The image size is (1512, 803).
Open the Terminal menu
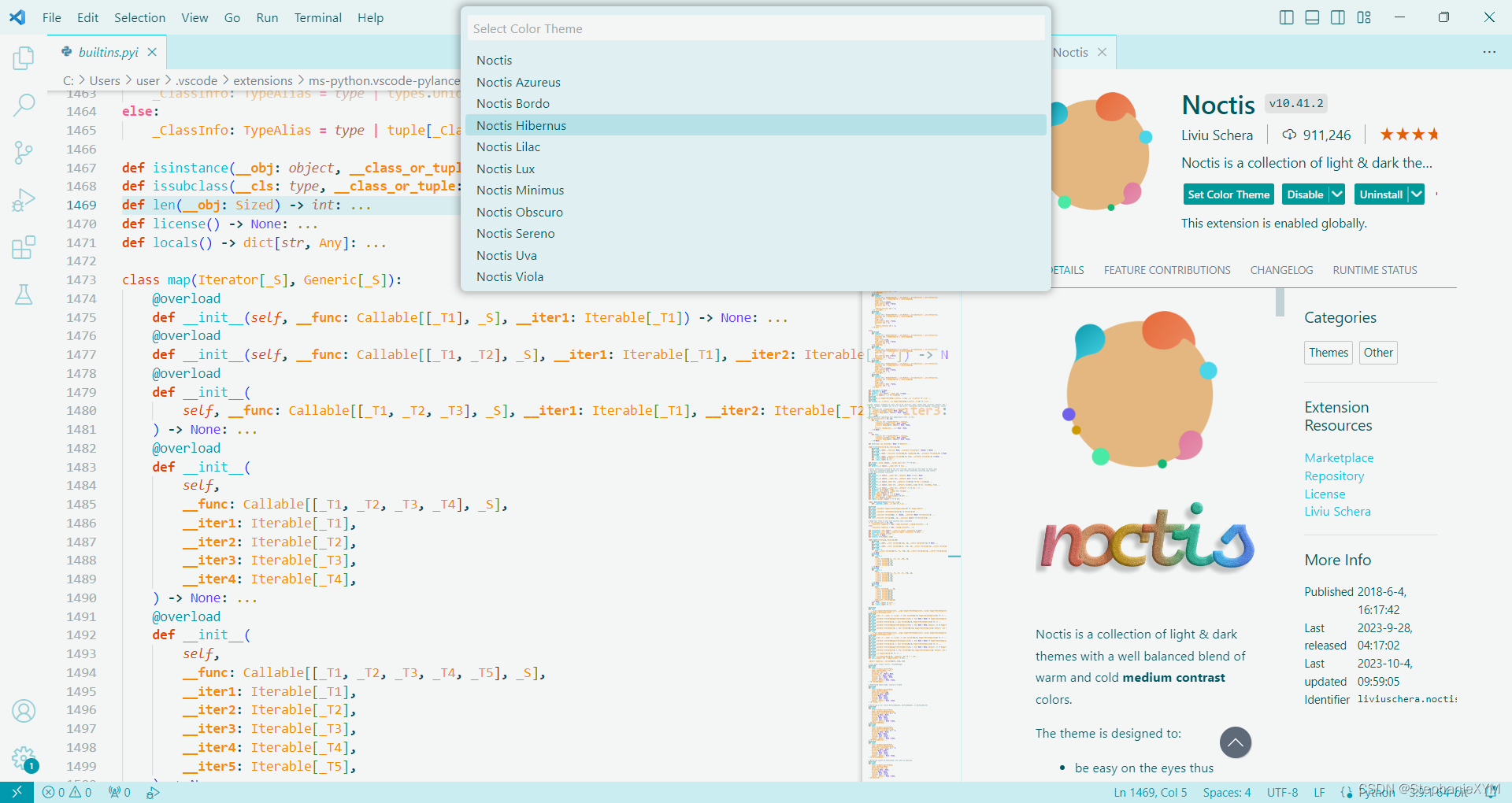pyautogui.click(x=318, y=17)
